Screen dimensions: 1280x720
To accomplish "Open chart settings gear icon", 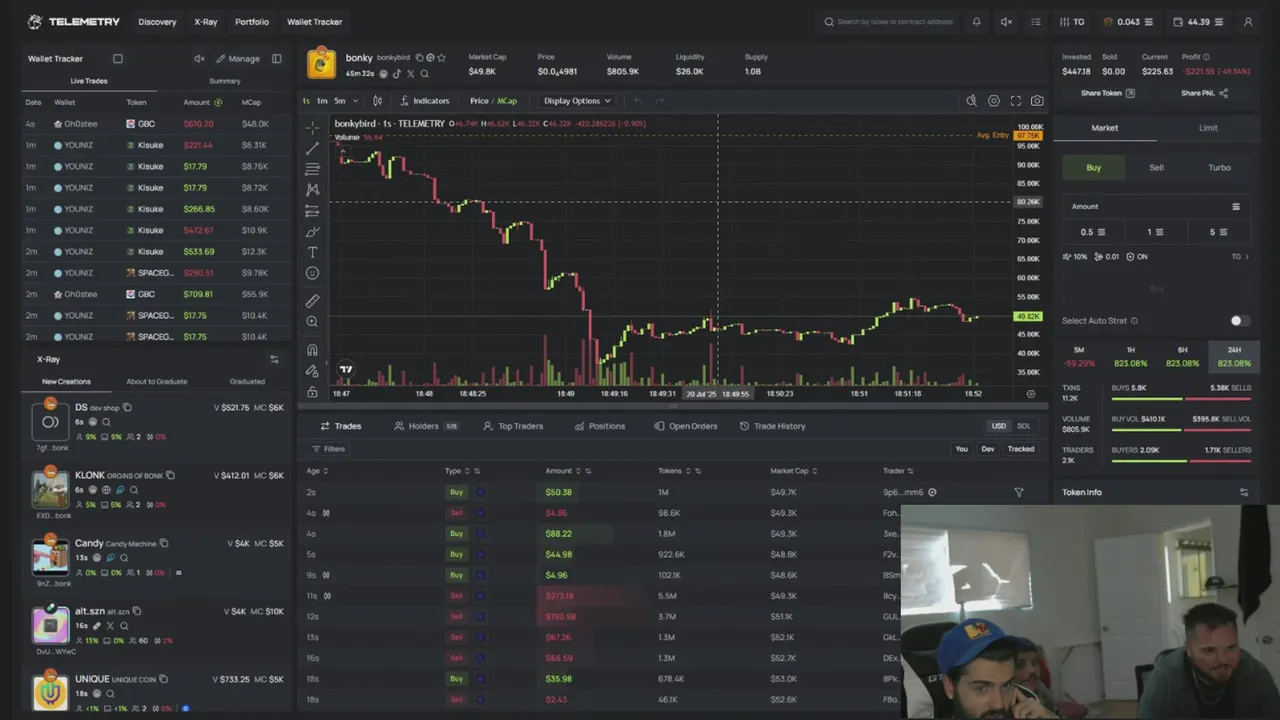I will tap(993, 101).
